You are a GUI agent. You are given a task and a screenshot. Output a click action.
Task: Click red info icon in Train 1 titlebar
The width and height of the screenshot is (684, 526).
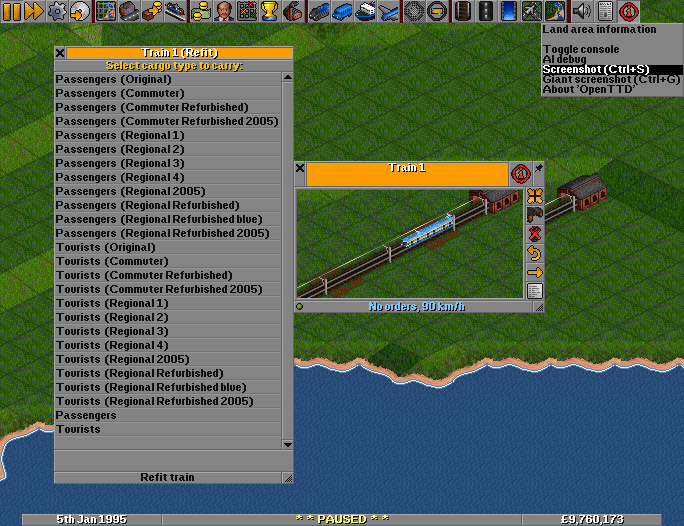pos(520,174)
